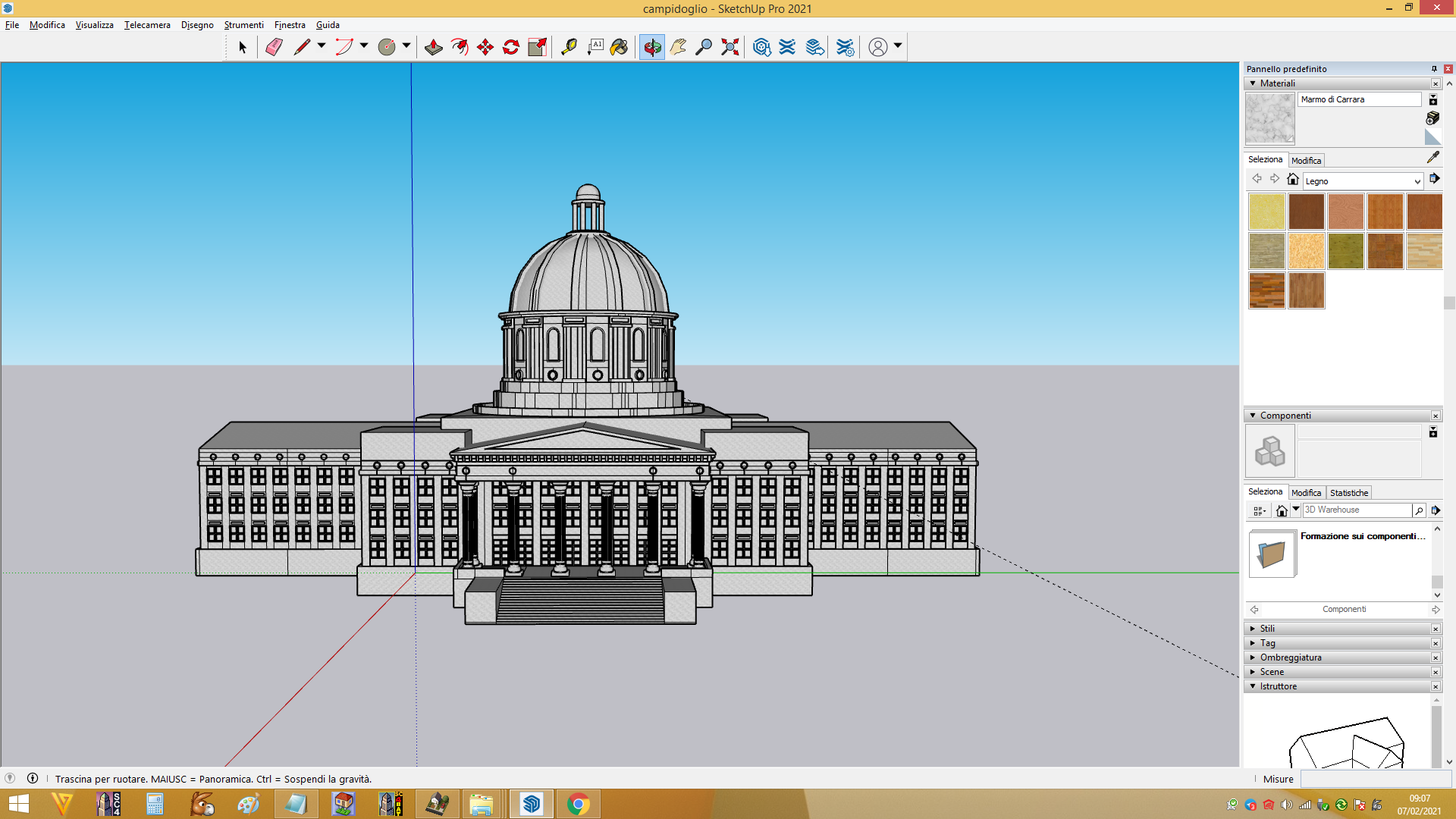The image size is (1456, 819).
Task: Switch to Modifica tab in Materiali
Action: click(1306, 161)
